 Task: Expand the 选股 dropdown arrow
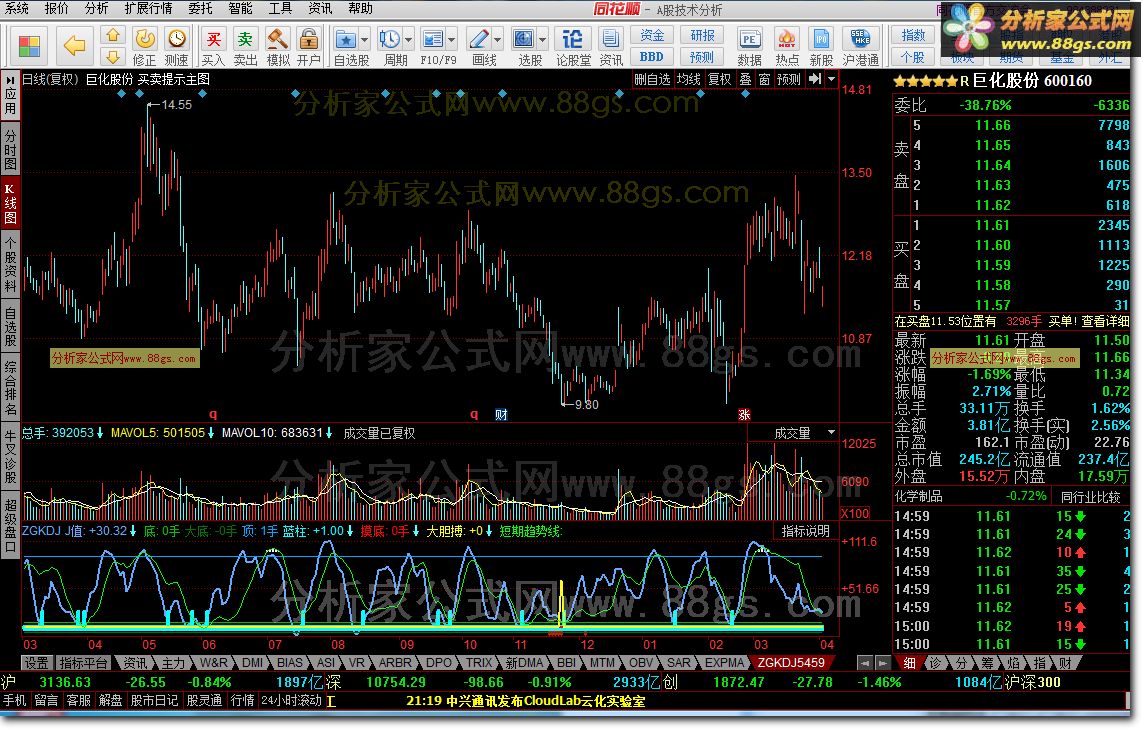click(x=543, y=39)
